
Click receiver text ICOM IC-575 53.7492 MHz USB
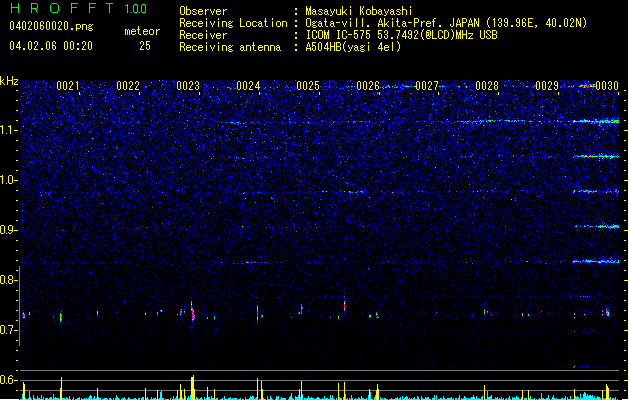[x=401, y=35]
